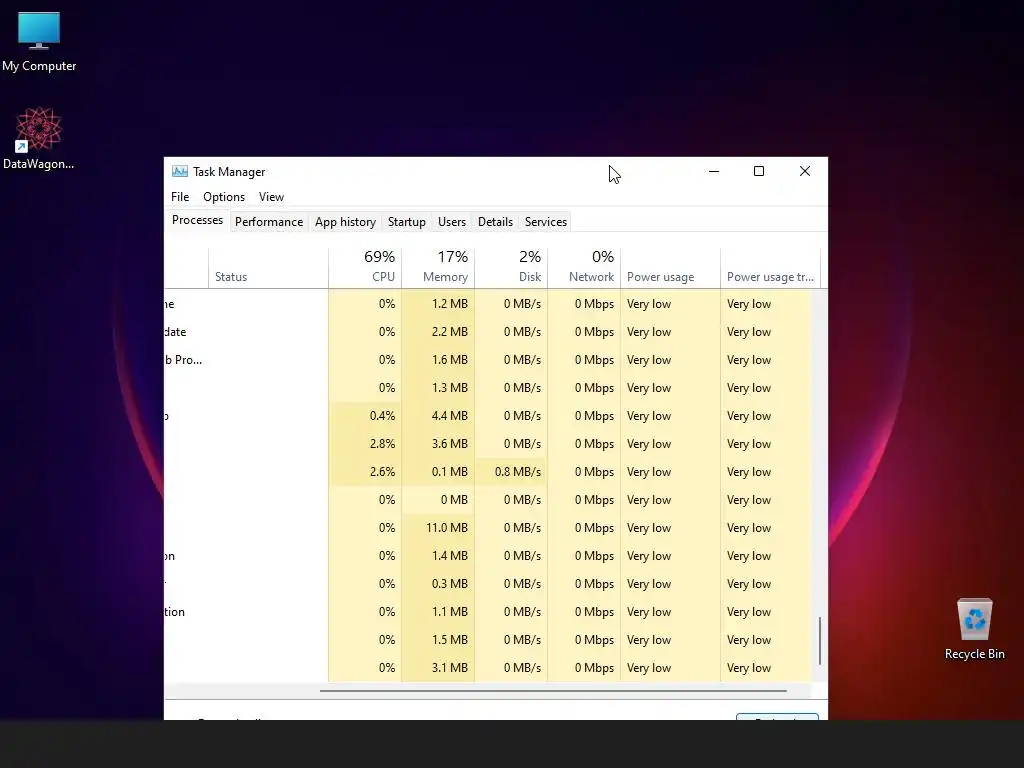The image size is (1024, 768).
Task: Click the process name ending in "tion"
Action: [175, 612]
